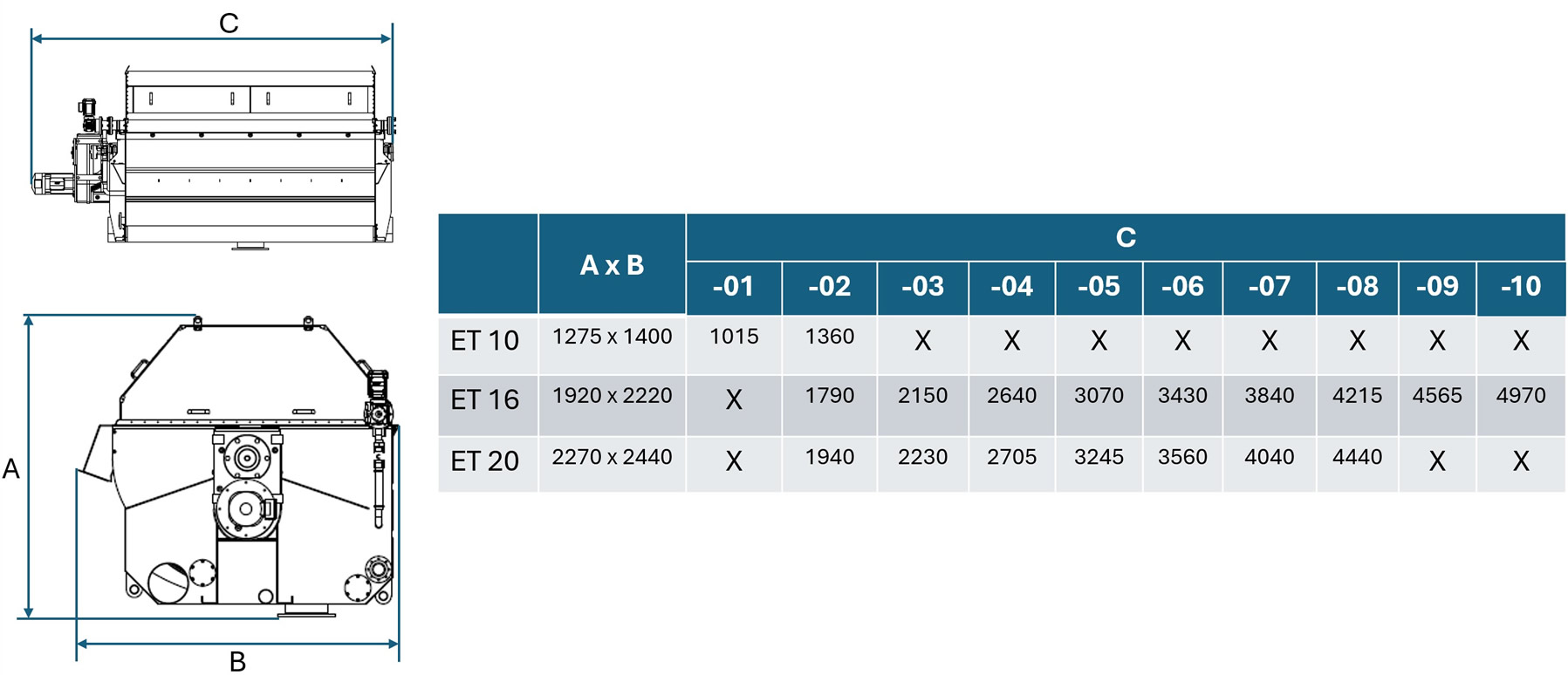
Task: Select the 1015 value in ET 10 row
Action: pos(734,337)
